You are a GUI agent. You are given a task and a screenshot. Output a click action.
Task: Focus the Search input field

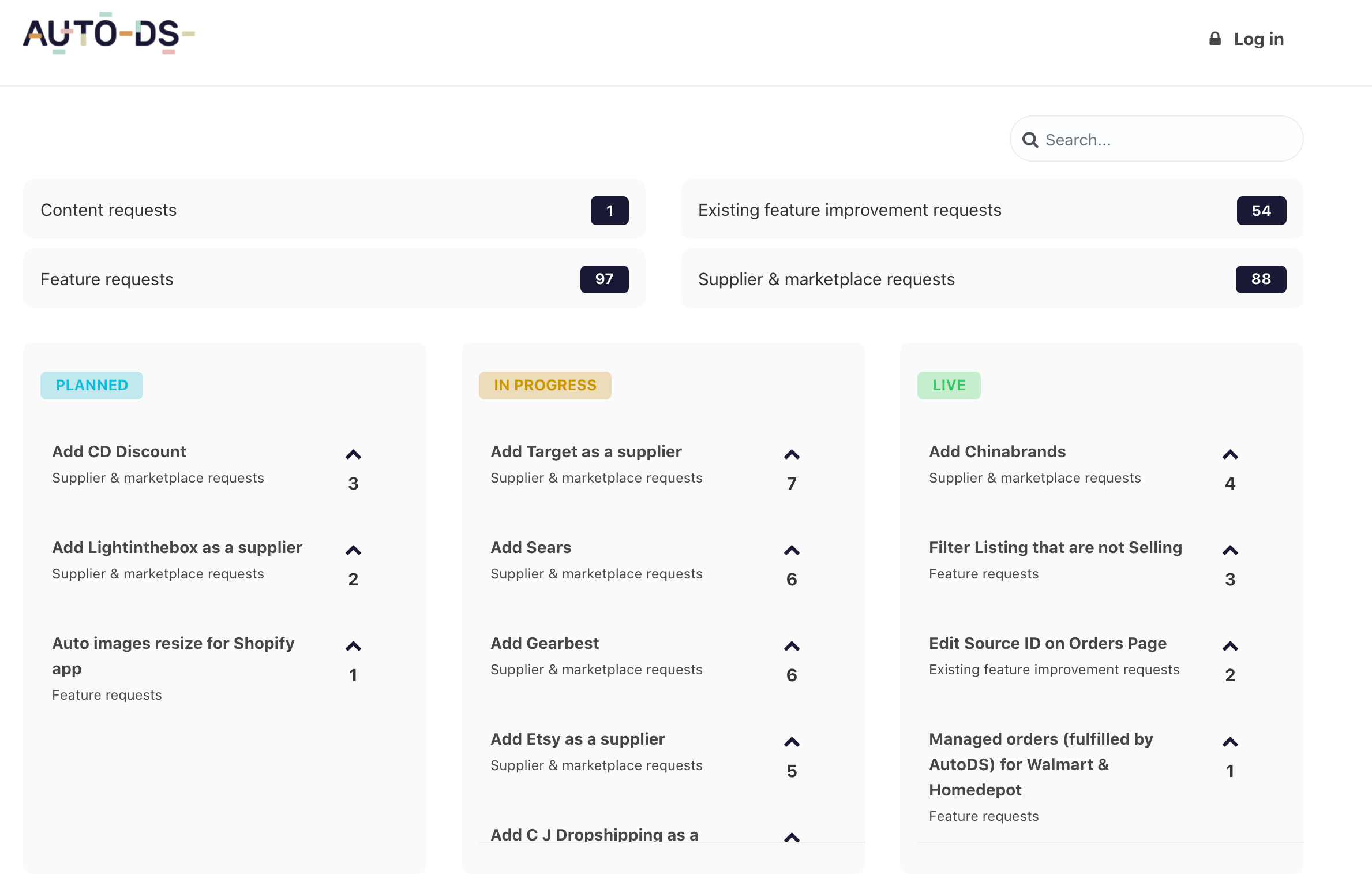1156,139
